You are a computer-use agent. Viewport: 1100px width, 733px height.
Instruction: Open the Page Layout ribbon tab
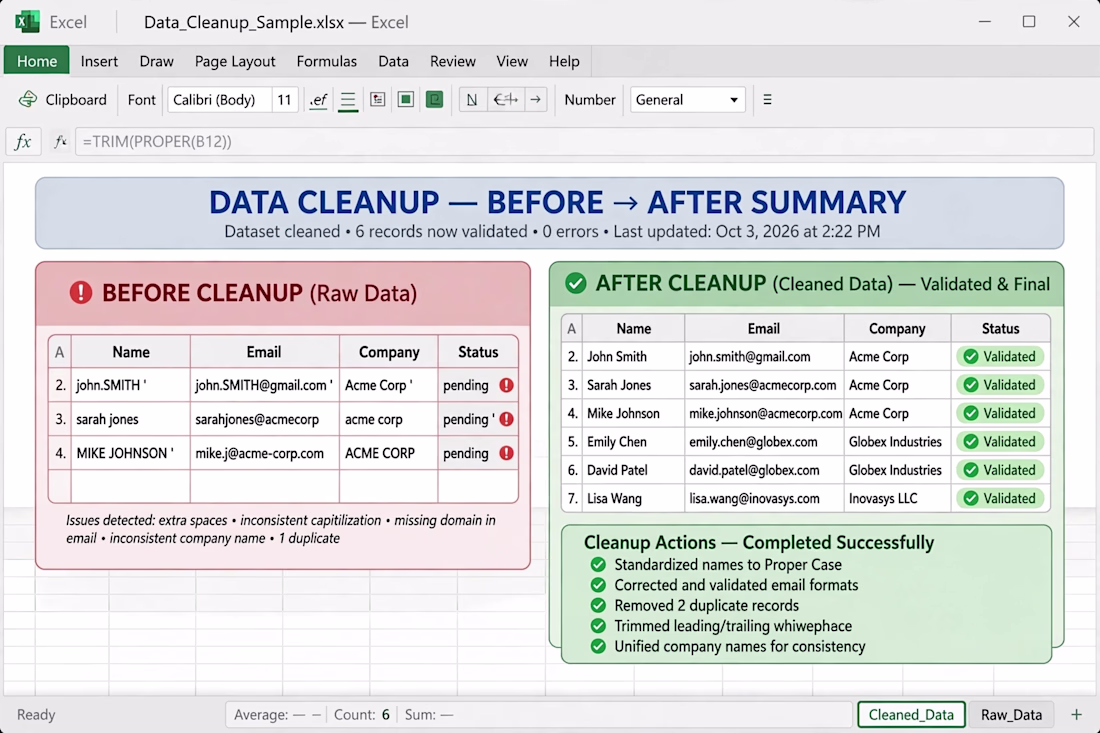coord(235,61)
